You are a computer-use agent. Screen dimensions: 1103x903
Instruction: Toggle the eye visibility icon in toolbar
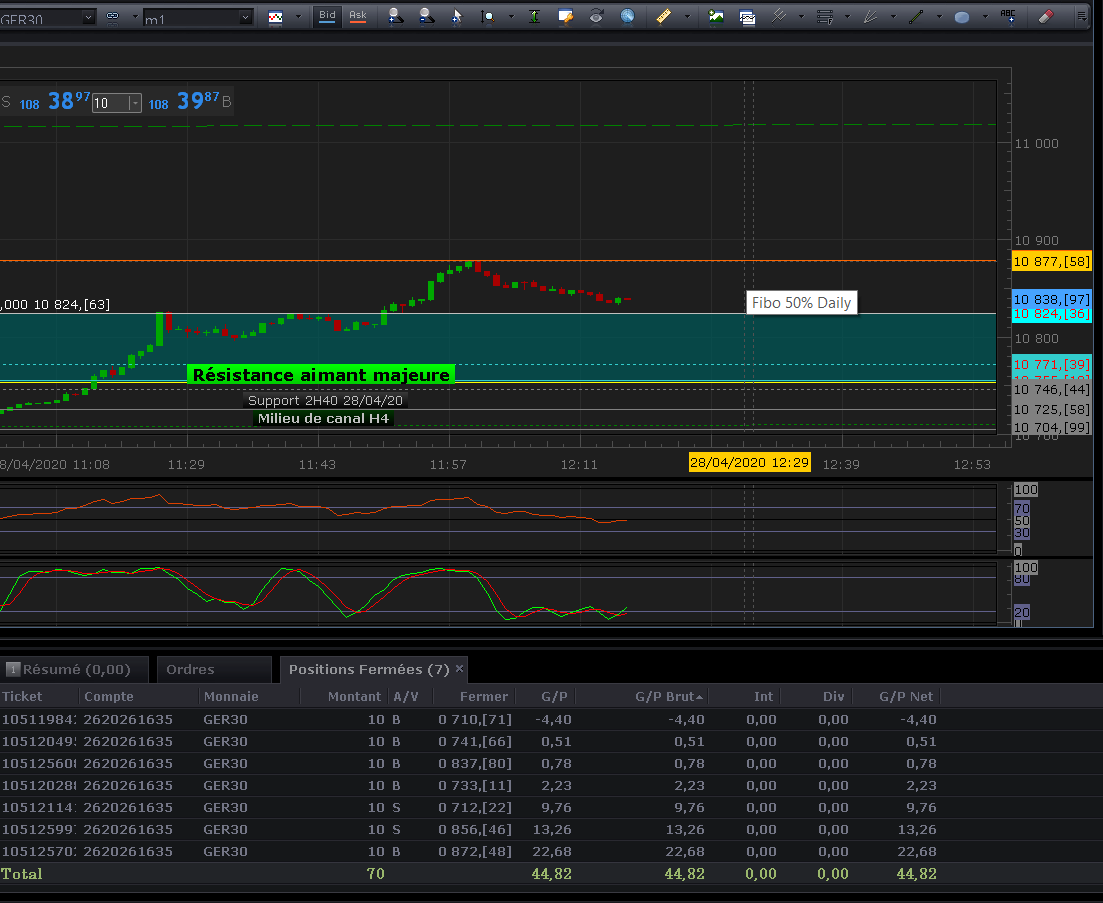(x=596, y=16)
